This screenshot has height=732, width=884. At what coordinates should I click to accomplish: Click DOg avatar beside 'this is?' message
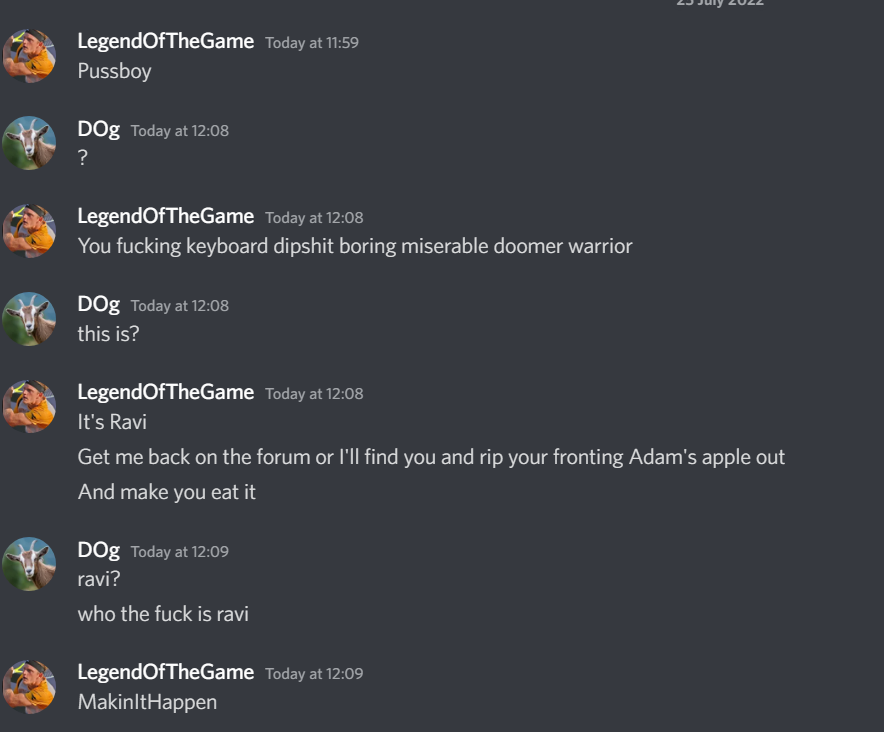click(x=29, y=319)
